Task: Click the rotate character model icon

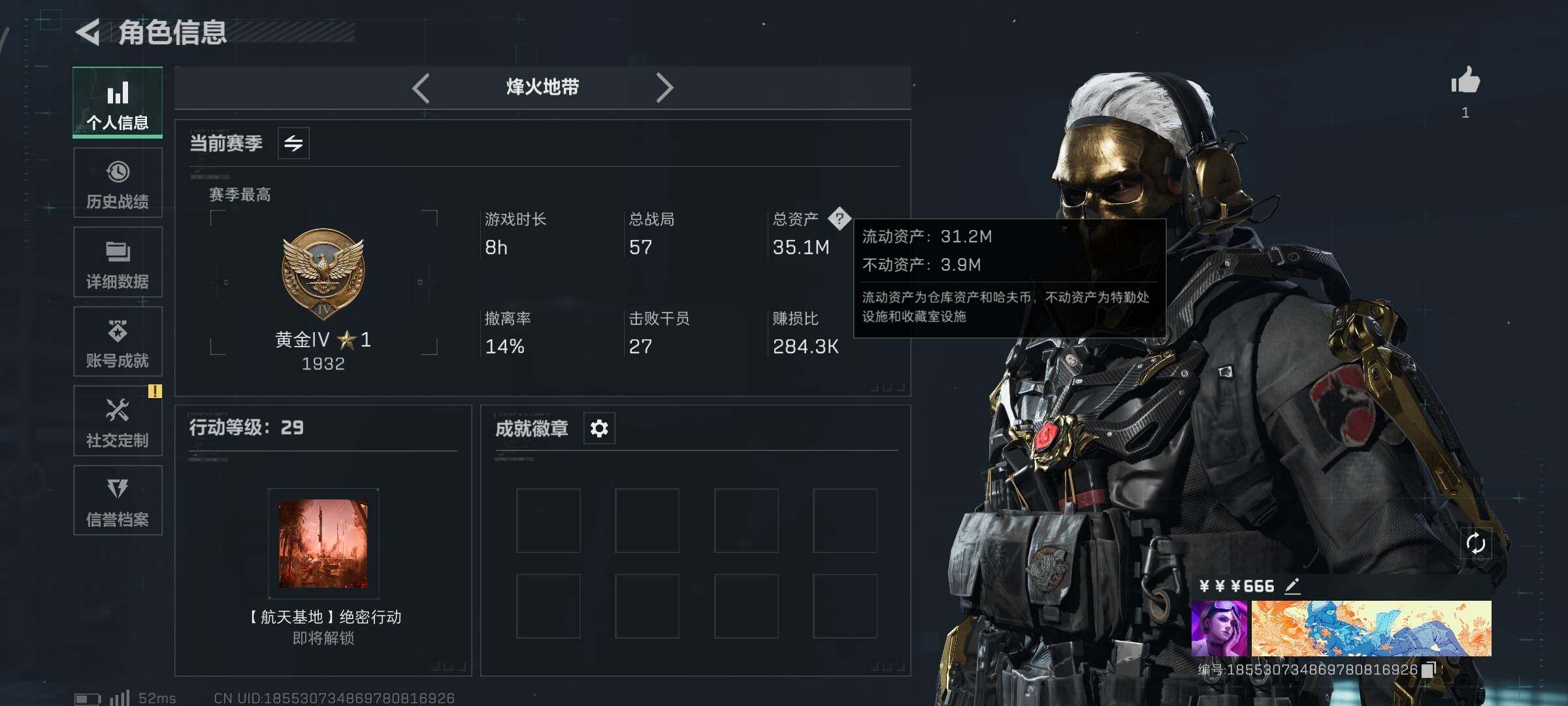Action: pos(1476,544)
